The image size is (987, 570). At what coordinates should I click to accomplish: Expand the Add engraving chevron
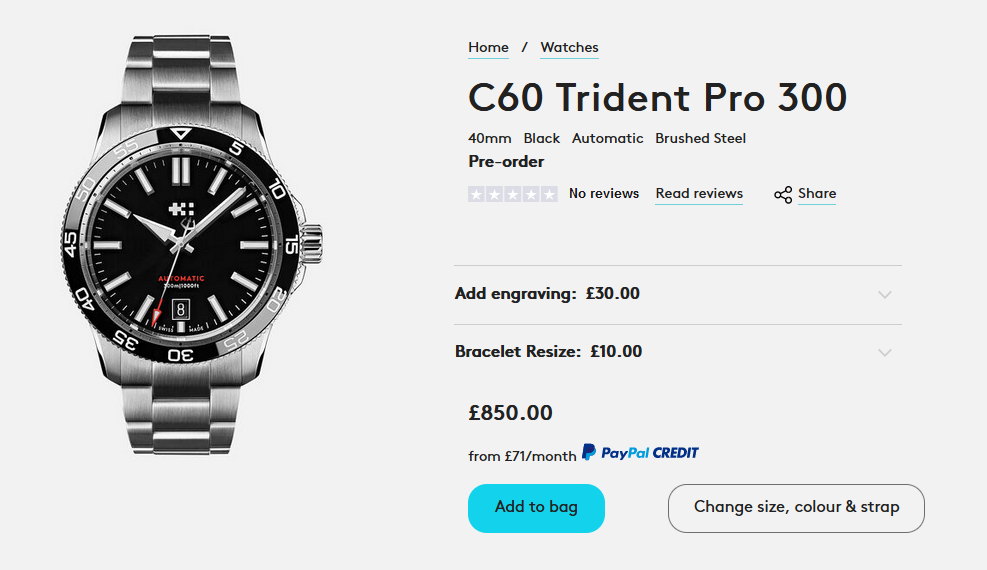[x=884, y=295]
